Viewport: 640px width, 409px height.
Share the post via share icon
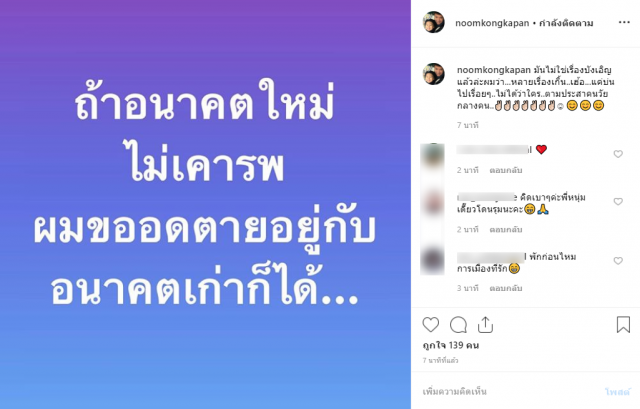pos(485,325)
